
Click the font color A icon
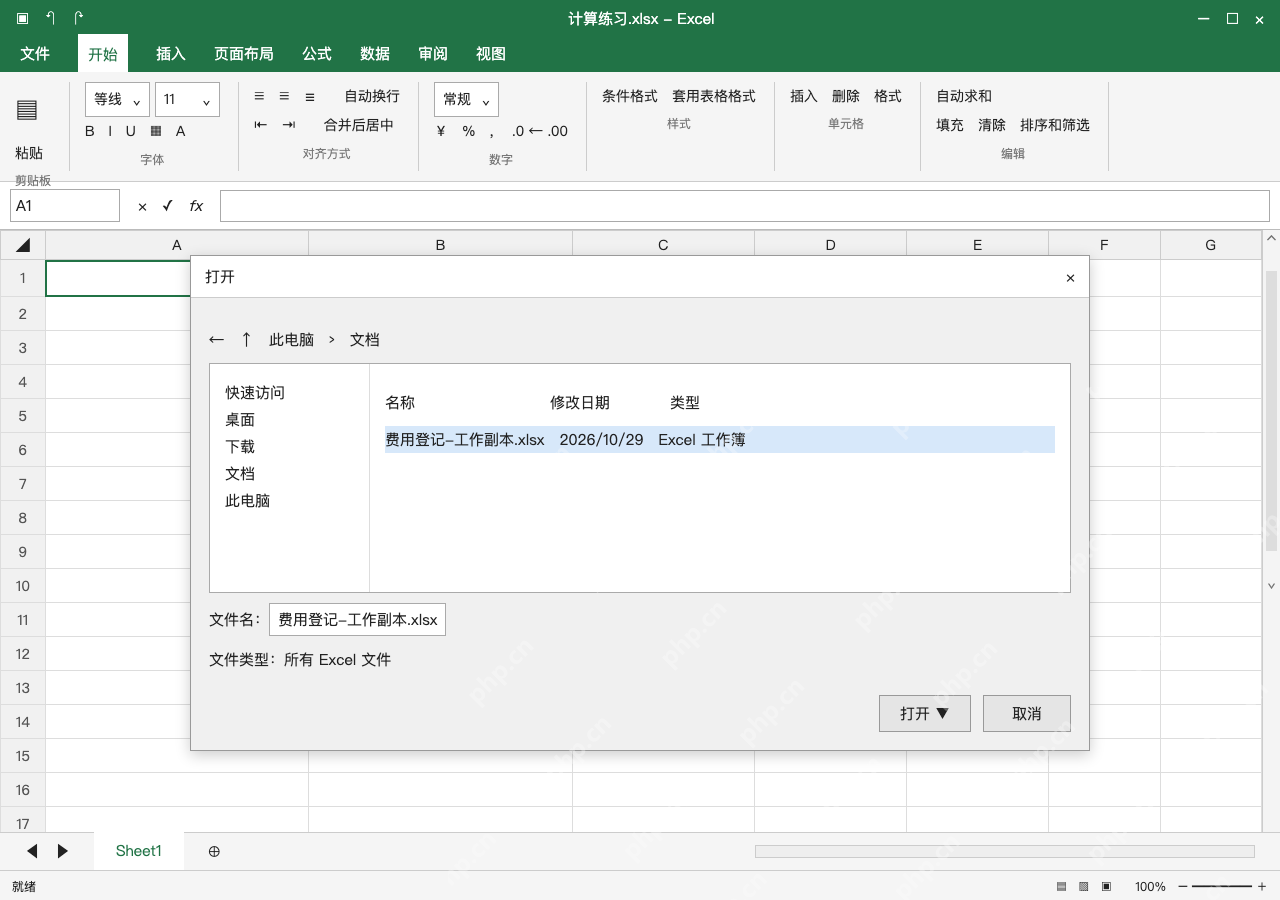coord(181,131)
